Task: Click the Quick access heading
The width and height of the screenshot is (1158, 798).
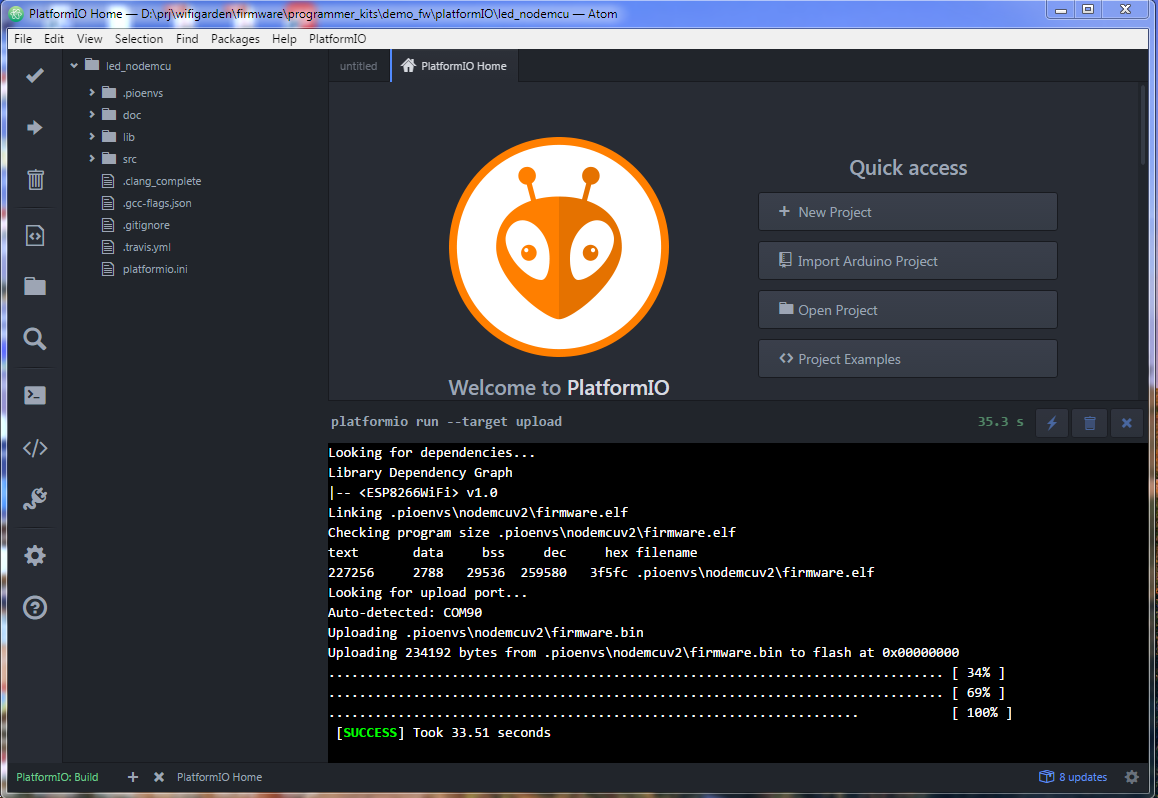Action: pos(908,168)
